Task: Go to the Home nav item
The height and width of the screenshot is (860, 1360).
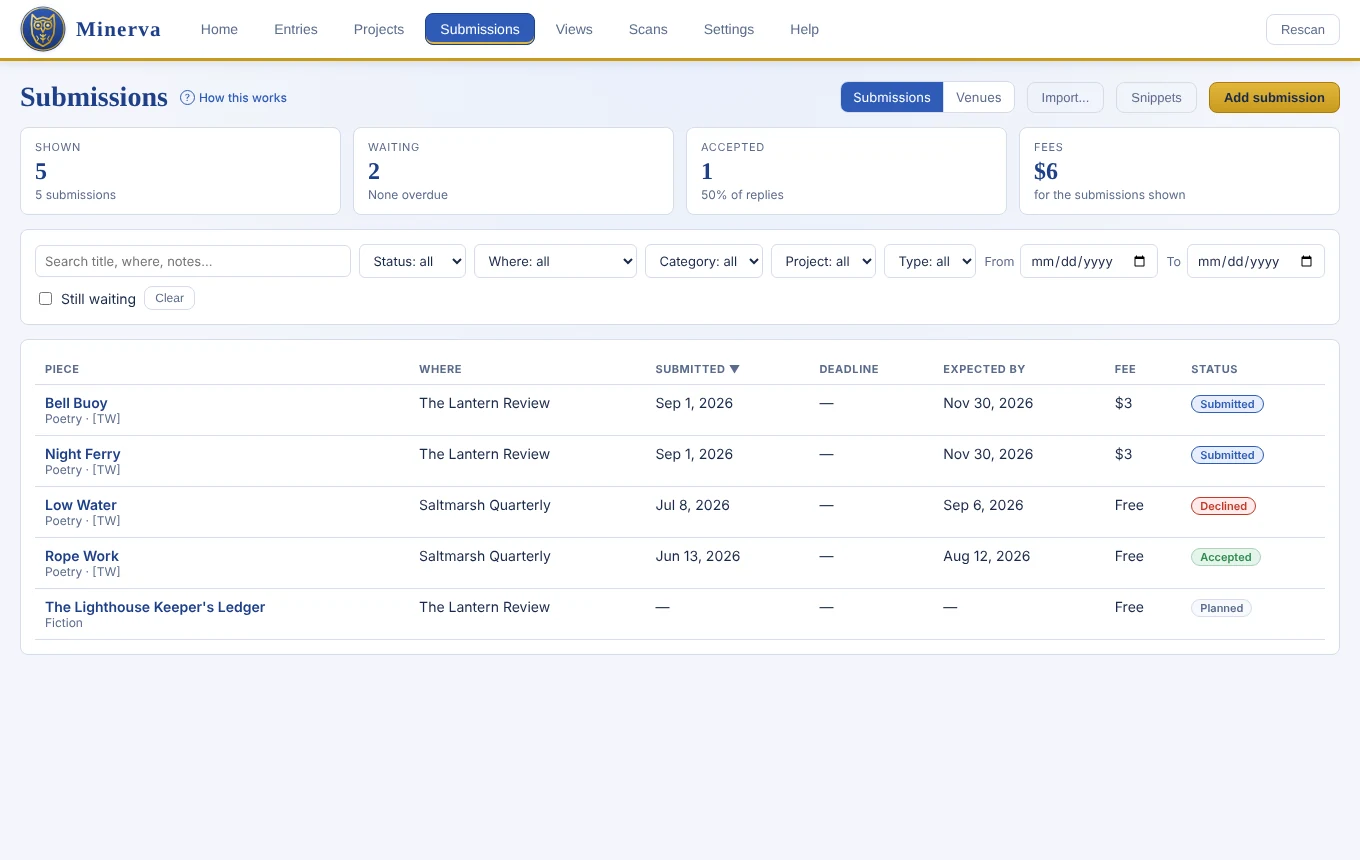Action: click(x=219, y=29)
